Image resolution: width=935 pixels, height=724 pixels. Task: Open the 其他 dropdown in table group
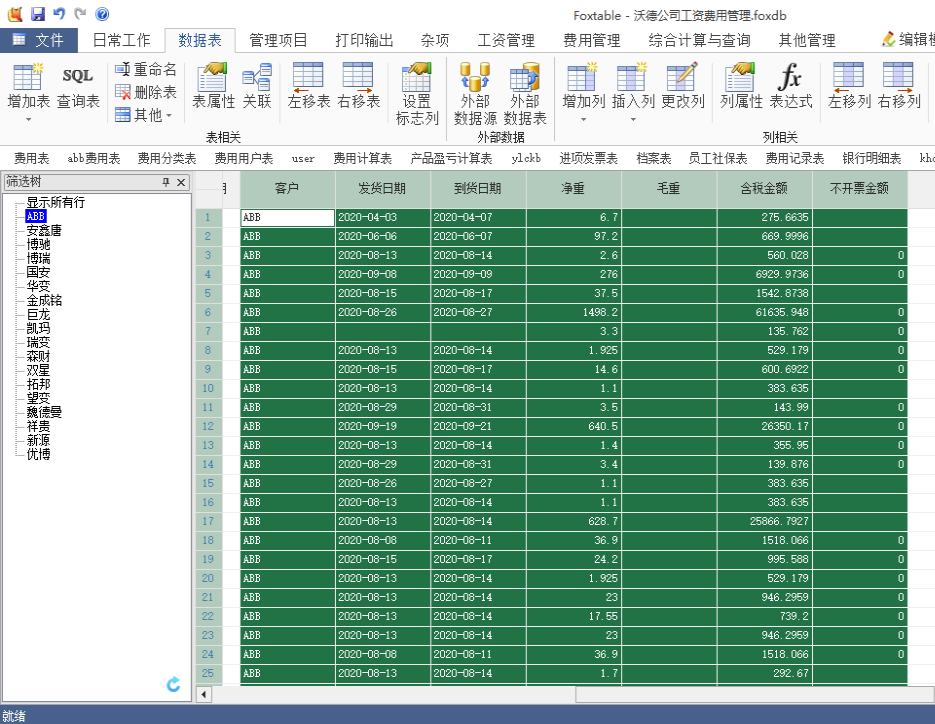[146, 115]
